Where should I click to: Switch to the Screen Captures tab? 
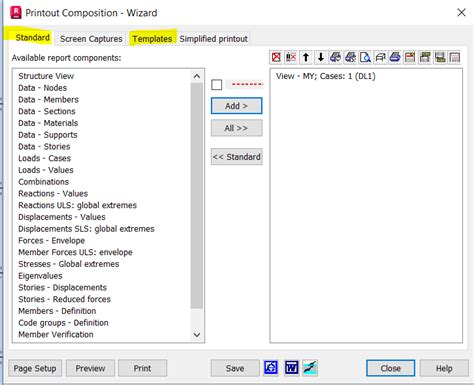[x=91, y=39]
